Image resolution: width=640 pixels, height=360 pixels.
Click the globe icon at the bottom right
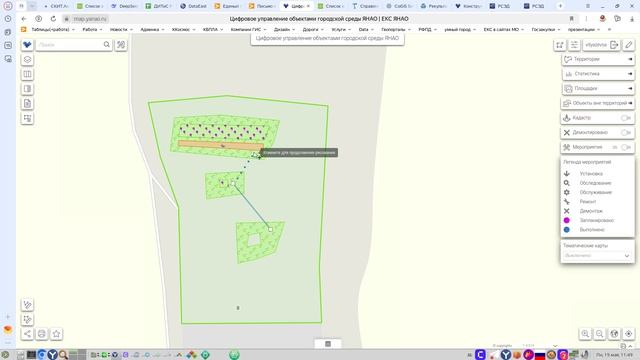(x=614, y=334)
